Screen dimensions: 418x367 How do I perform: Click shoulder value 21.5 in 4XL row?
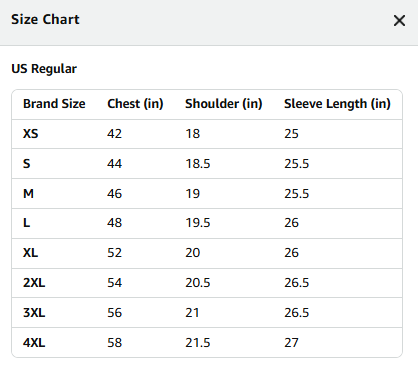point(198,343)
